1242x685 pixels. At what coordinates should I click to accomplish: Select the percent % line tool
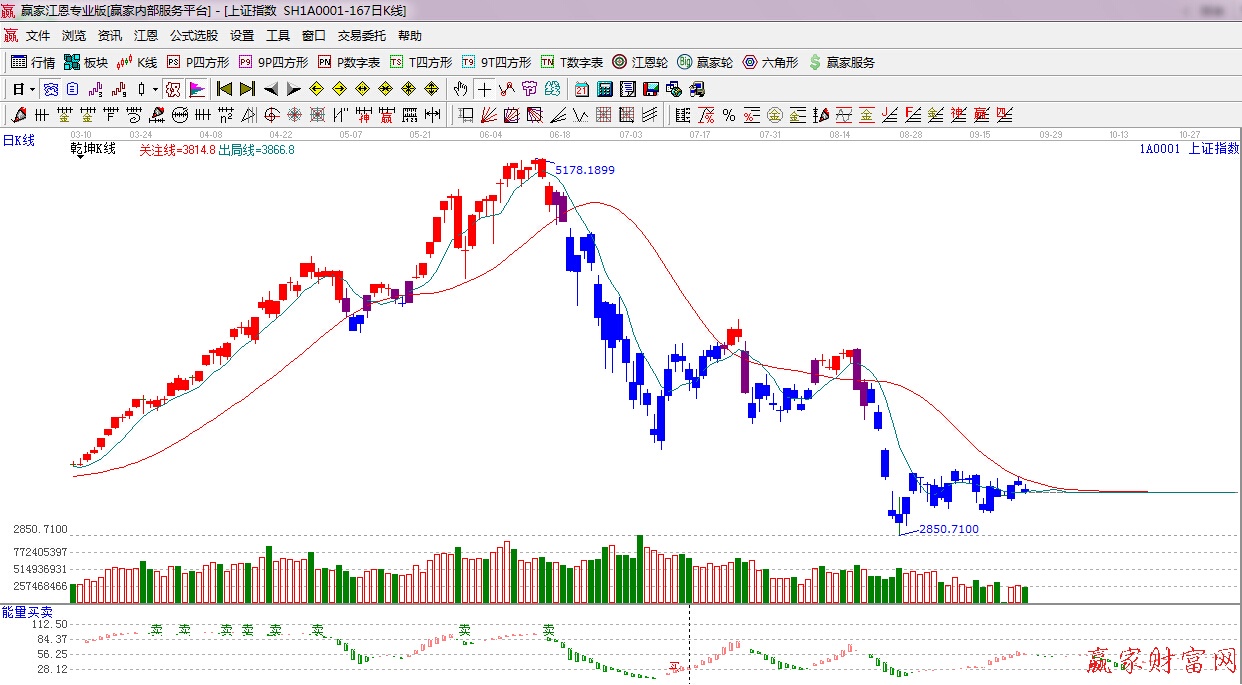(x=729, y=115)
